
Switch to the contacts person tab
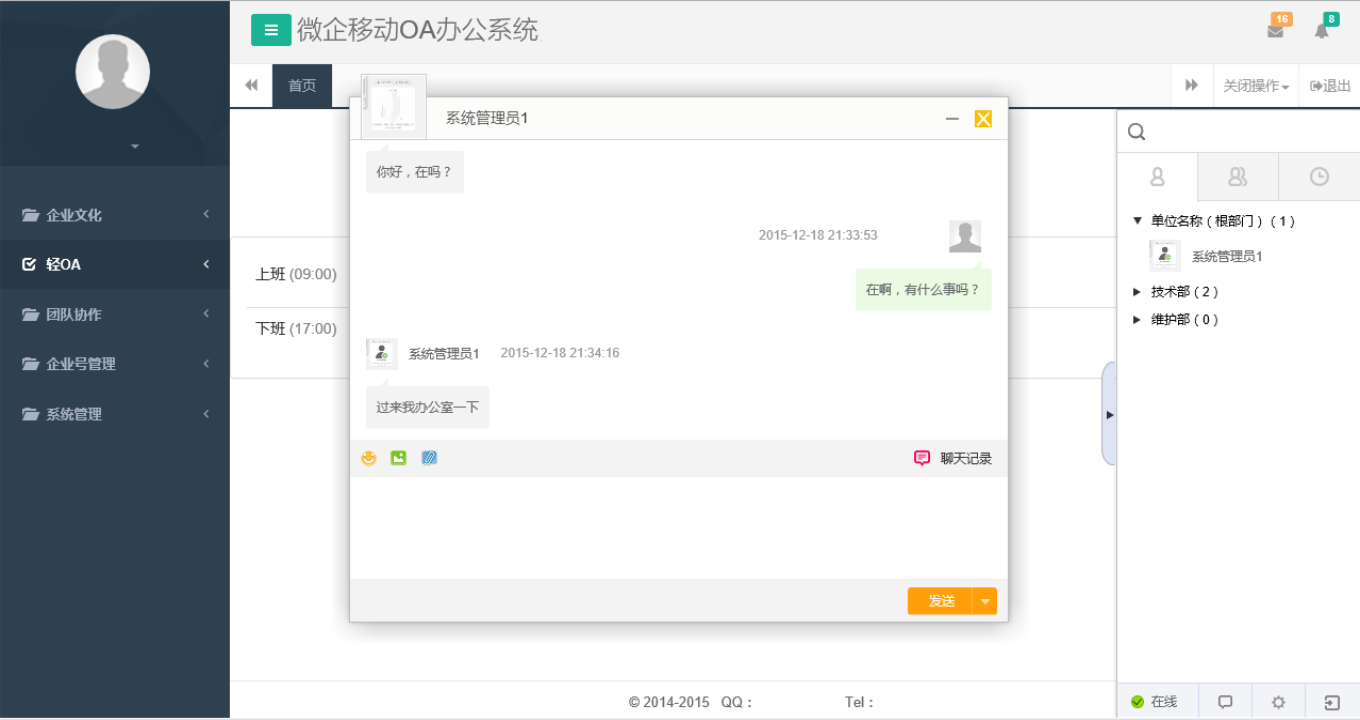(1157, 177)
